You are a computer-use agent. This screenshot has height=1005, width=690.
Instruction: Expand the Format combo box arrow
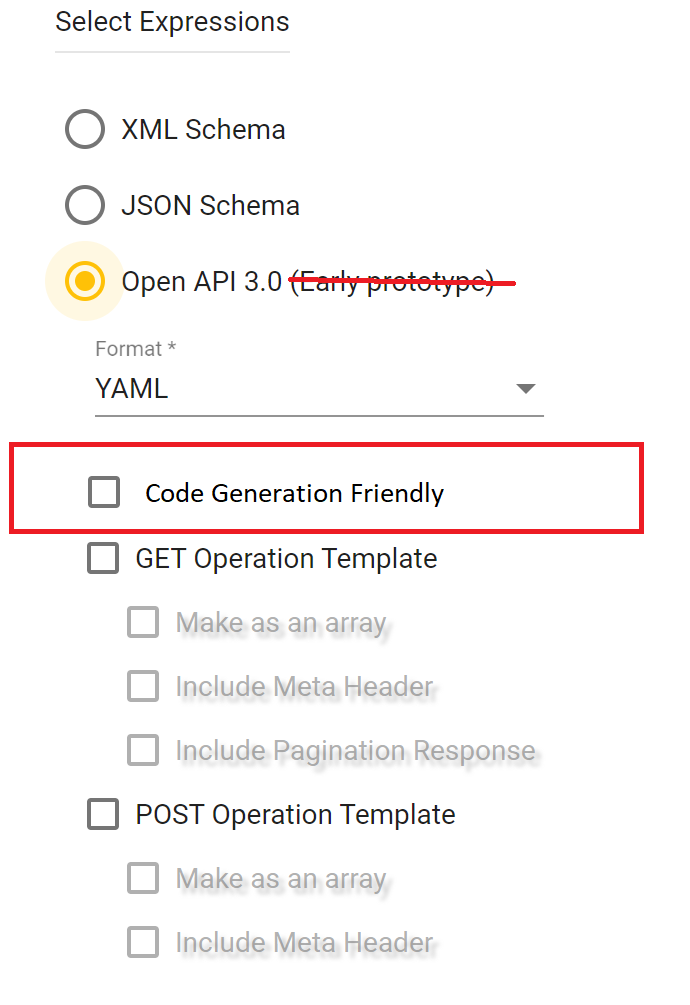pos(525,388)
